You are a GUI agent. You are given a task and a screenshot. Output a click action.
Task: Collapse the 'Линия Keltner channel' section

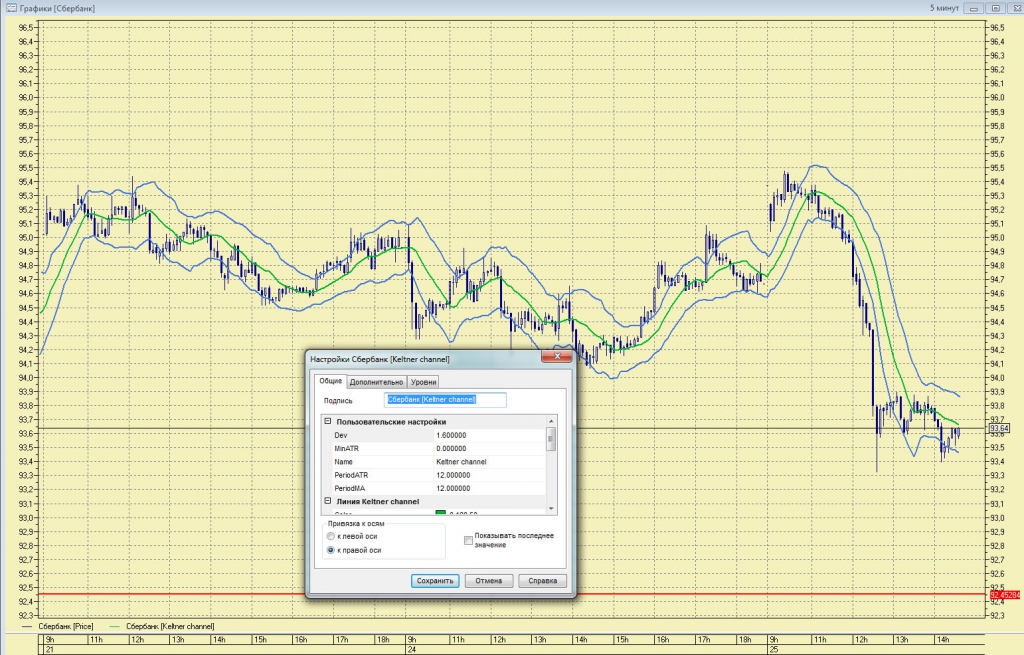tap(328, 502)
